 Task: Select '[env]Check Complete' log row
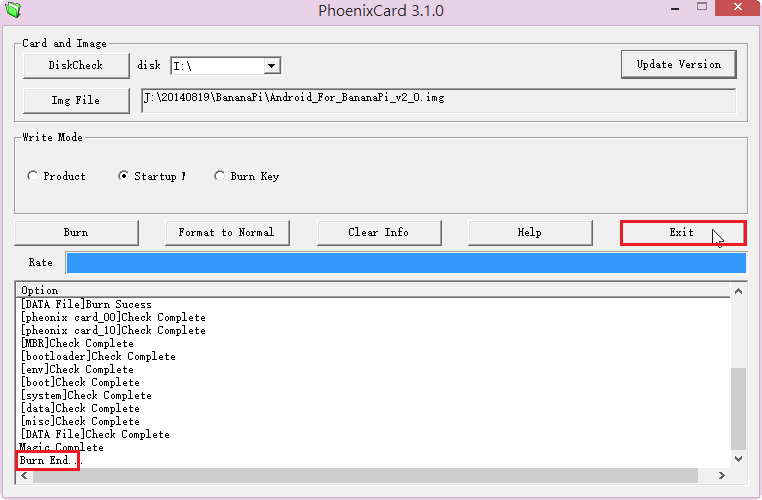(x=77, y=370)
